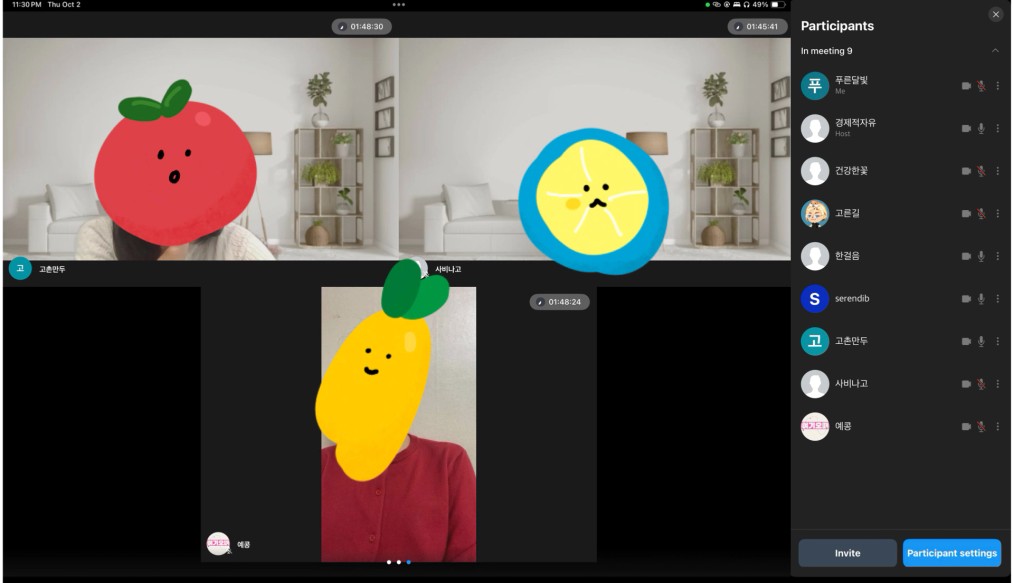Mute 한걸음's microphone
Screen dimensions: 1013x583
pos(981,256)
